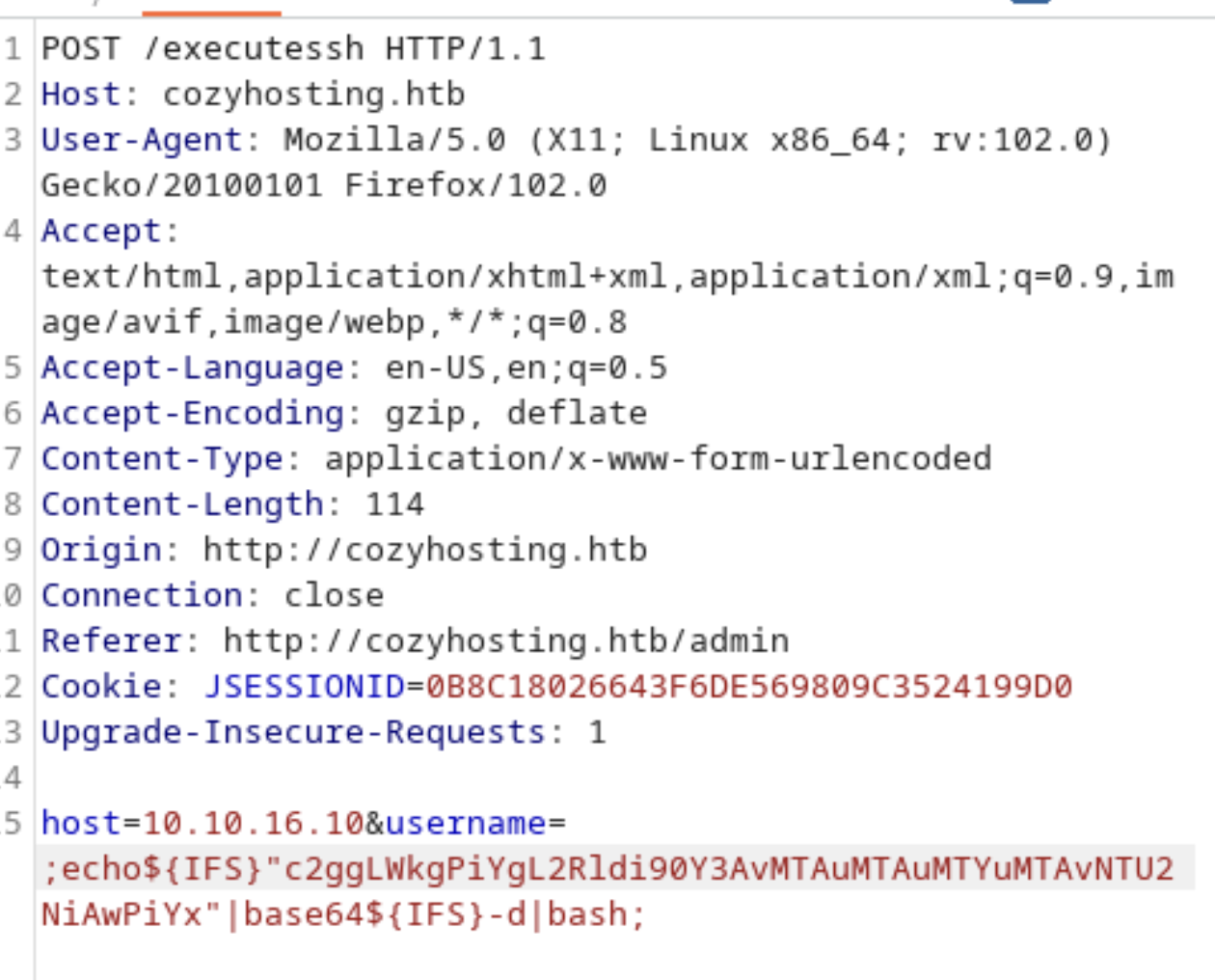Place cursor on empty line 14
The width and height of the screenshot is (1215, 980).
pos(617,777)
